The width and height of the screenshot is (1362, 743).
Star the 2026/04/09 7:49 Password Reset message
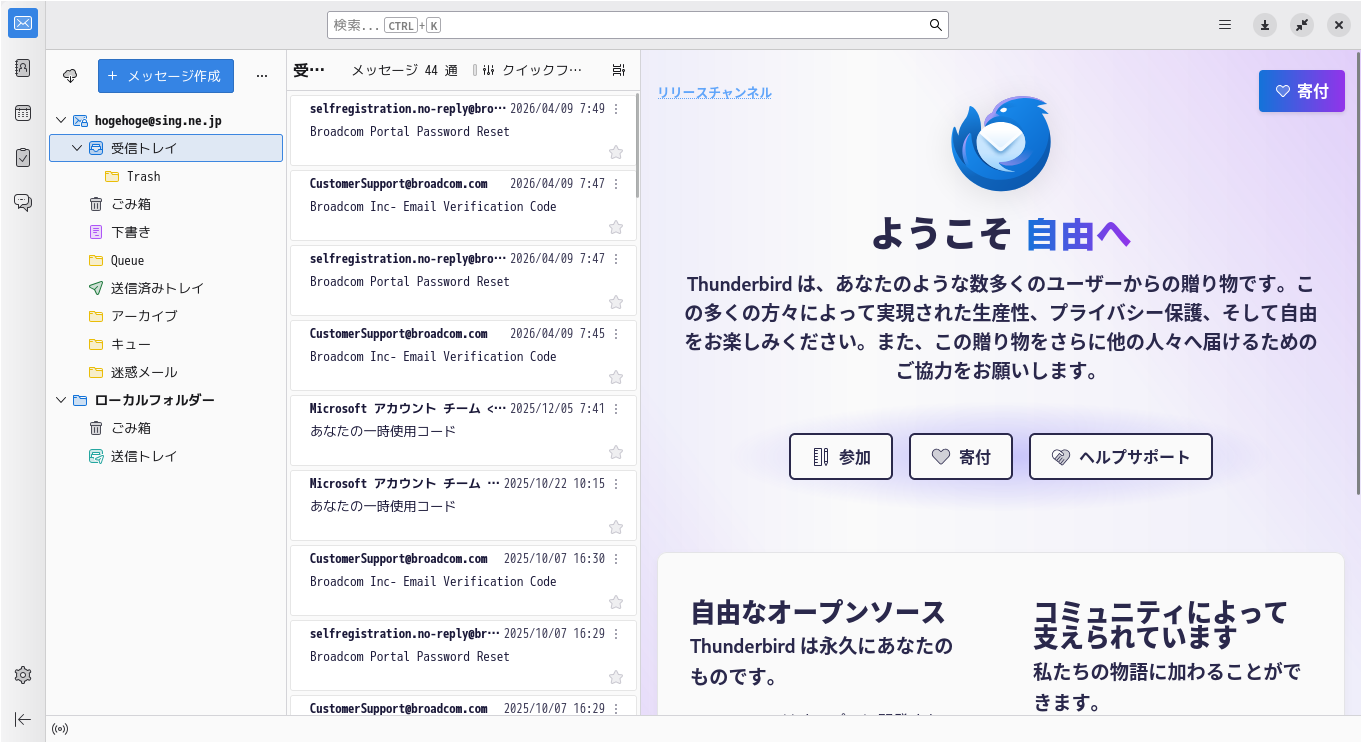[616, 152]
